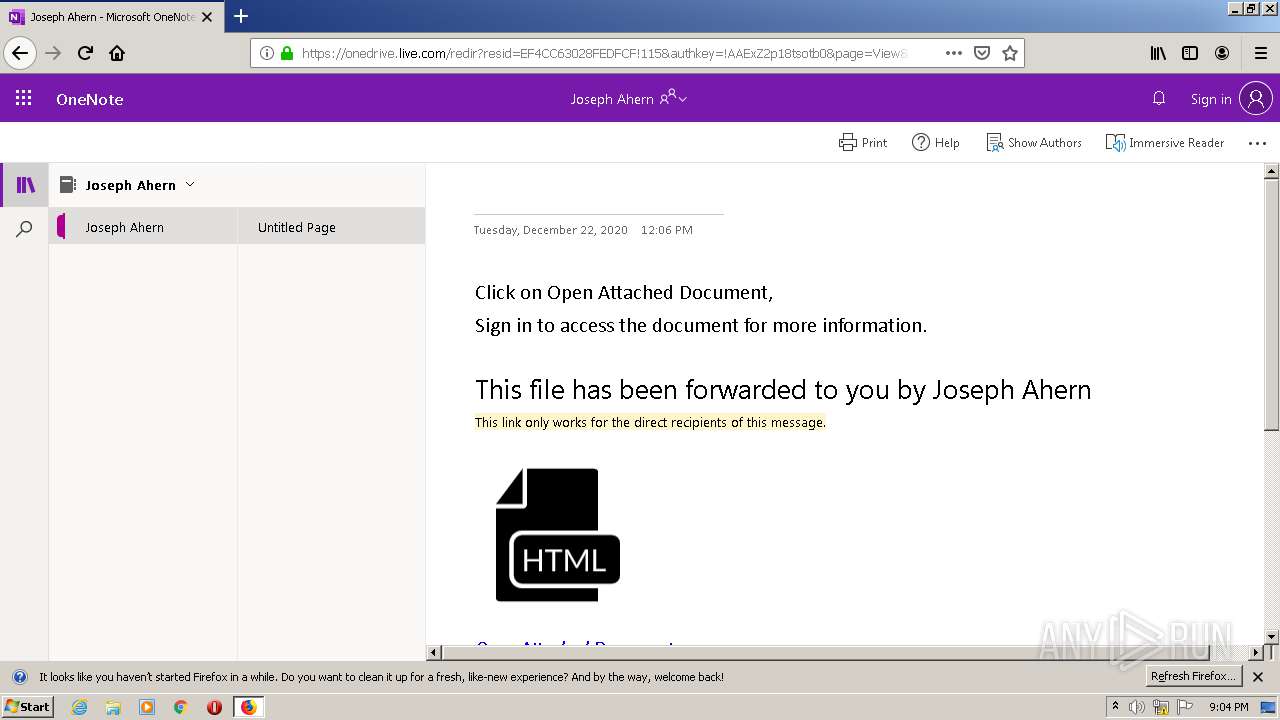Click the OneNote brand label
This screenshot has width=1280, height=720.
coord(89,99)
